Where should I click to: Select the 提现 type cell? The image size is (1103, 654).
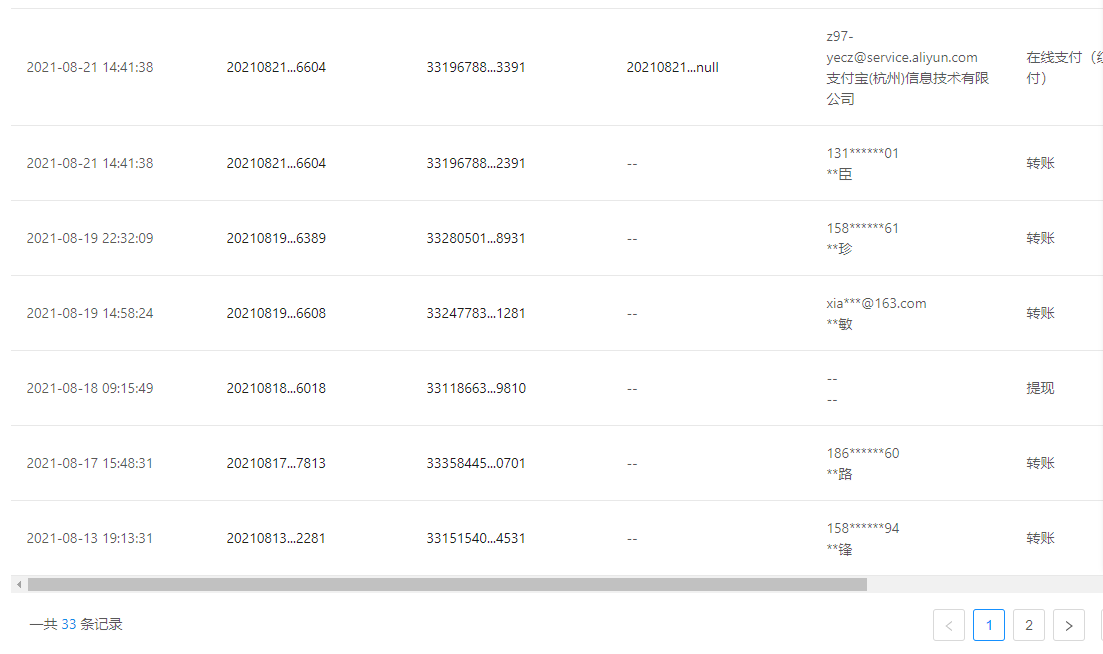1040,388
